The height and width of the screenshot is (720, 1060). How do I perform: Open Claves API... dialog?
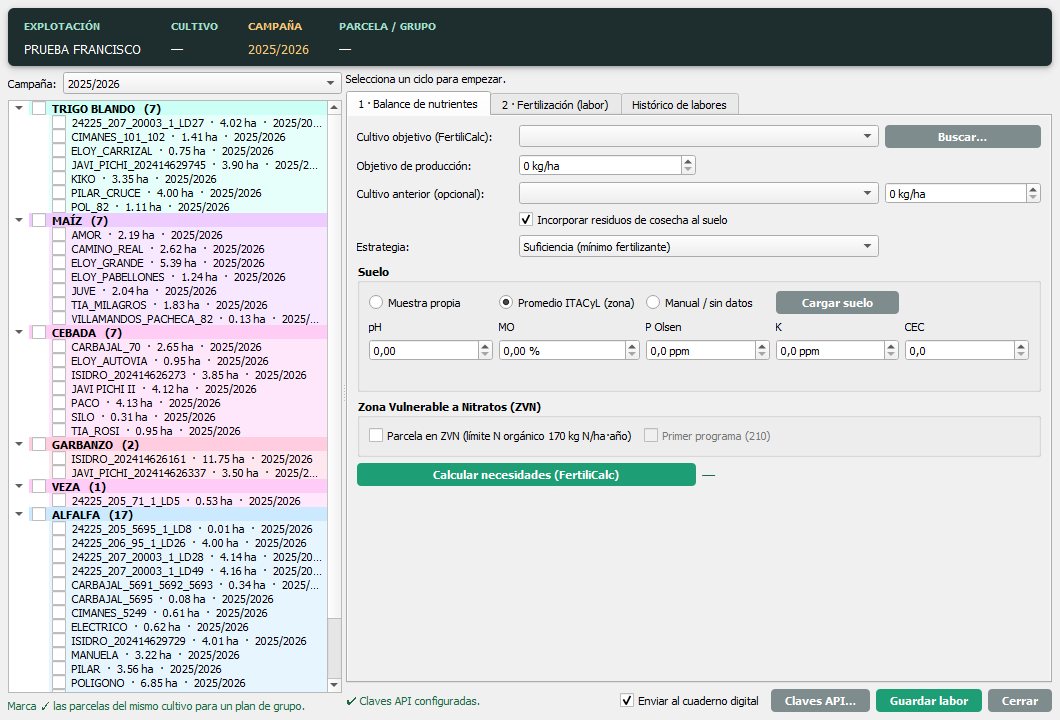[x=820, y=700]
